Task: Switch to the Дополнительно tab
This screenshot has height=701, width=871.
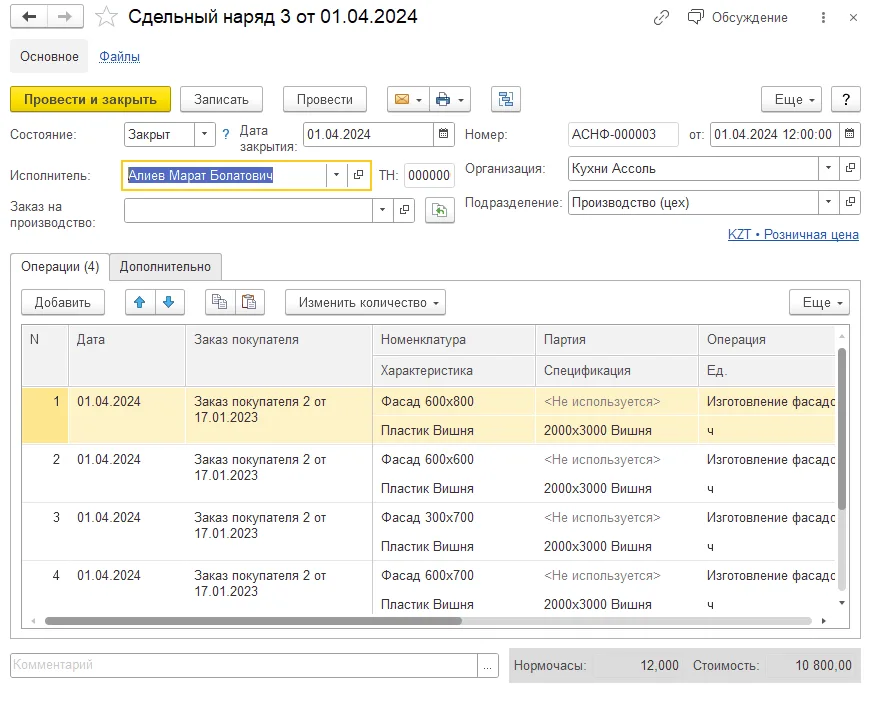Action: (166, 267)
